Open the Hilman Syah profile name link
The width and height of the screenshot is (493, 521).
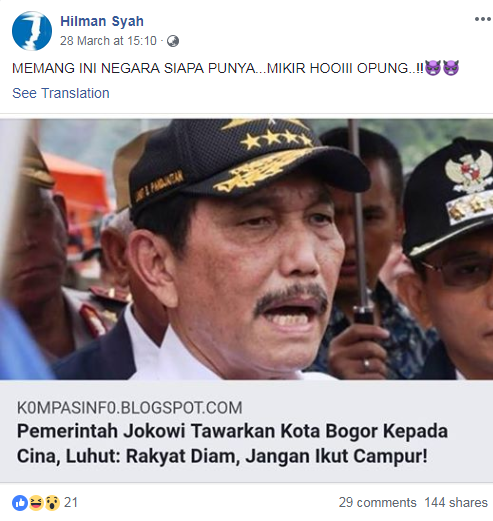pos(102,21)
